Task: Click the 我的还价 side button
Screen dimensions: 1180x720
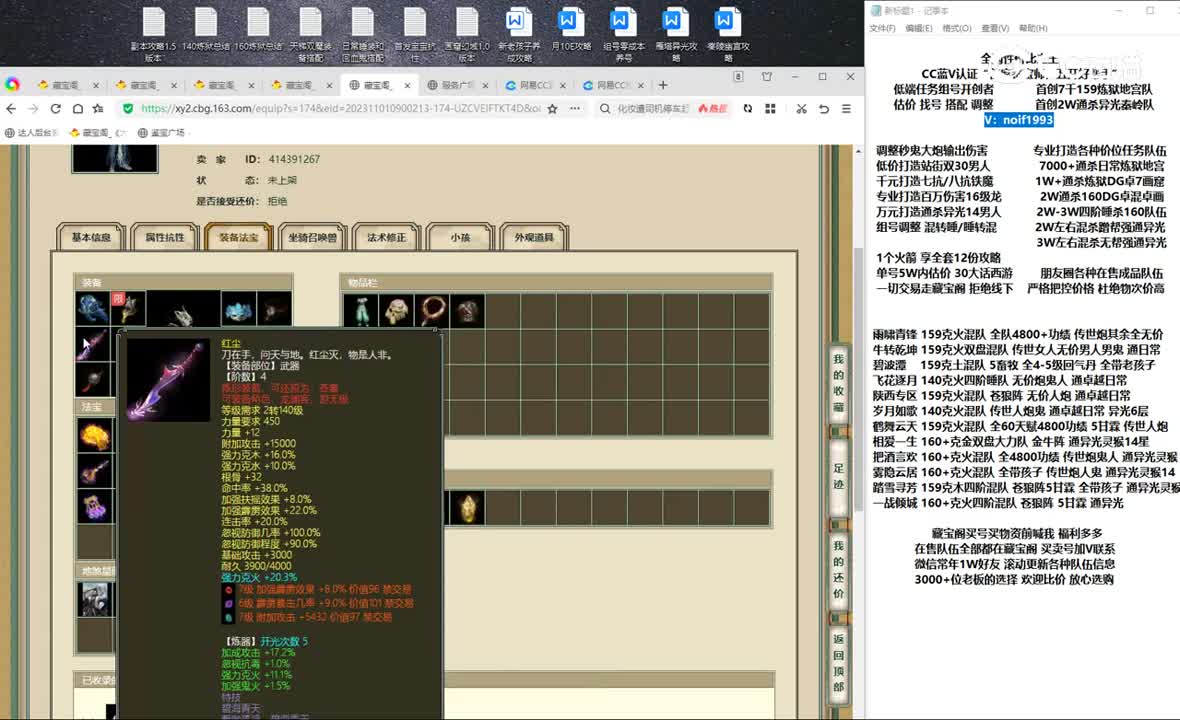Action: pos(838,570)
